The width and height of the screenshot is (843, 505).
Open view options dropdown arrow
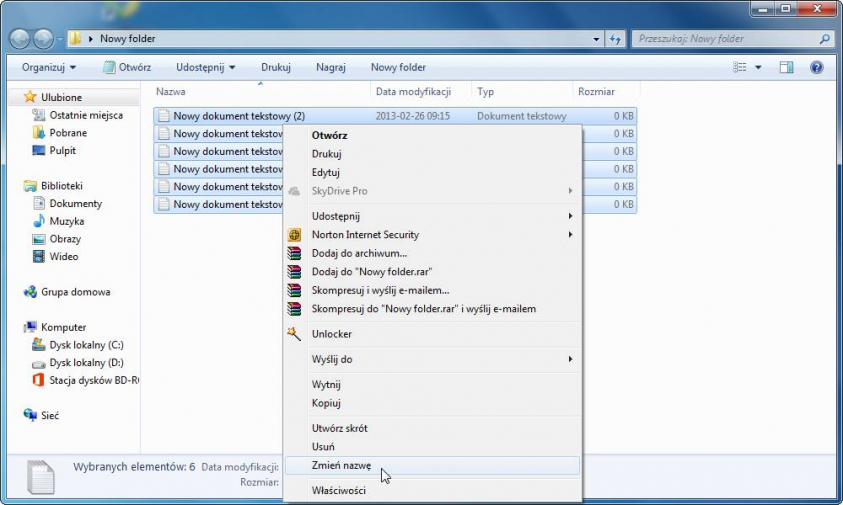point(758,67)
